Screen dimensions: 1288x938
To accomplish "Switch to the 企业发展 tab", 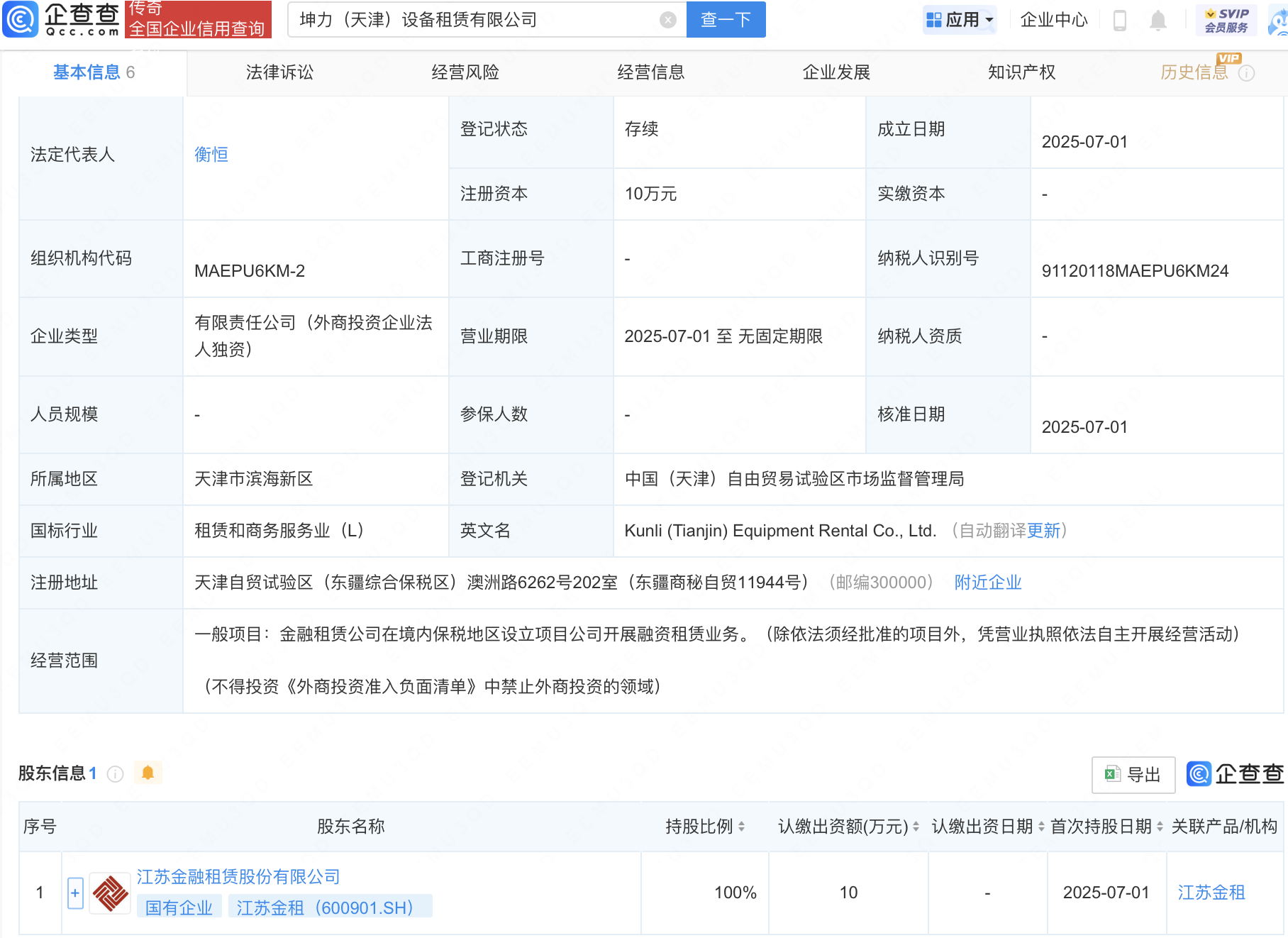I will (x=836, y=72).
